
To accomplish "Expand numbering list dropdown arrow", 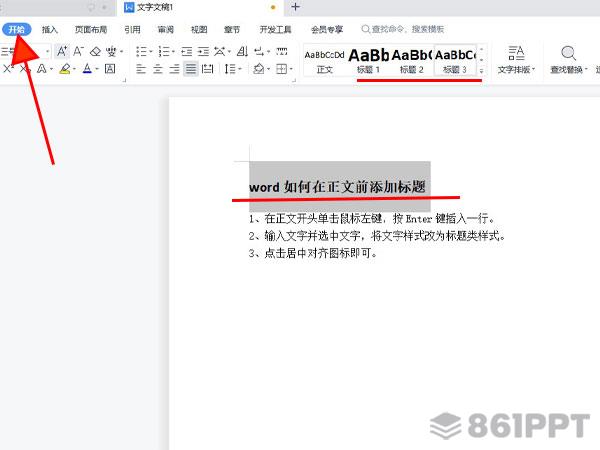I will 173,51.
